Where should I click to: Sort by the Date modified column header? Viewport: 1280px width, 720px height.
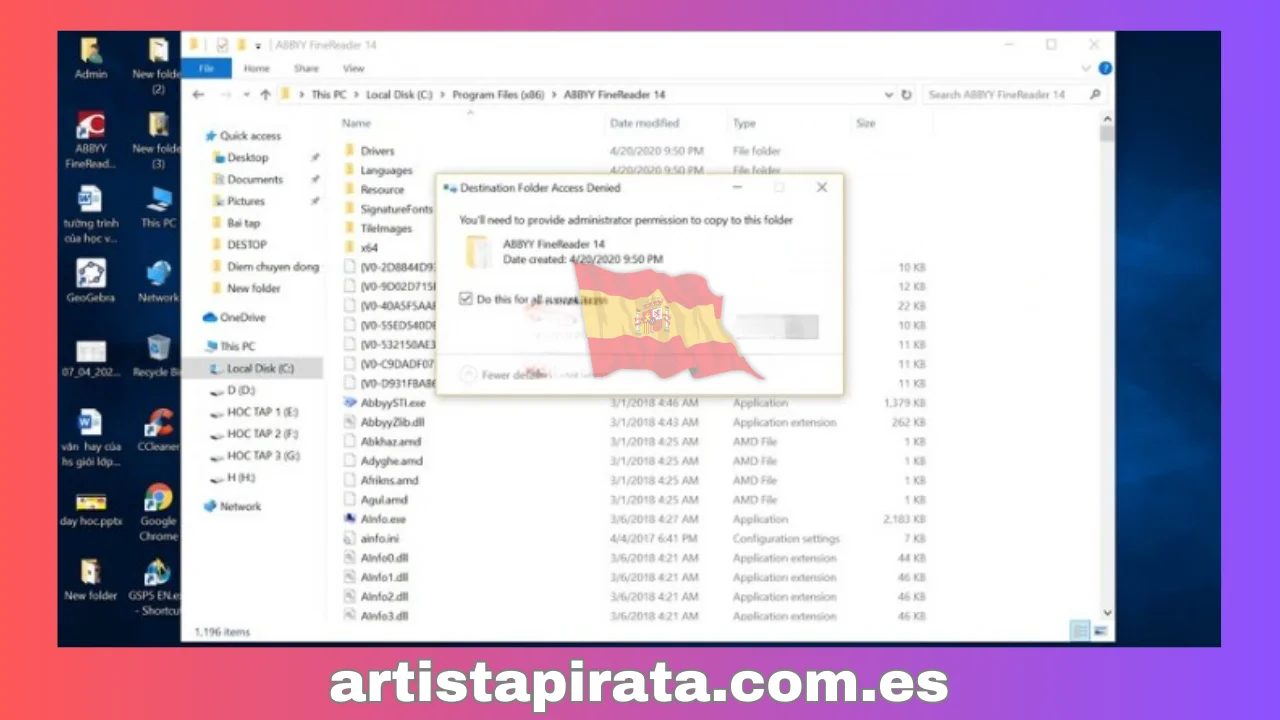point(645,123)
